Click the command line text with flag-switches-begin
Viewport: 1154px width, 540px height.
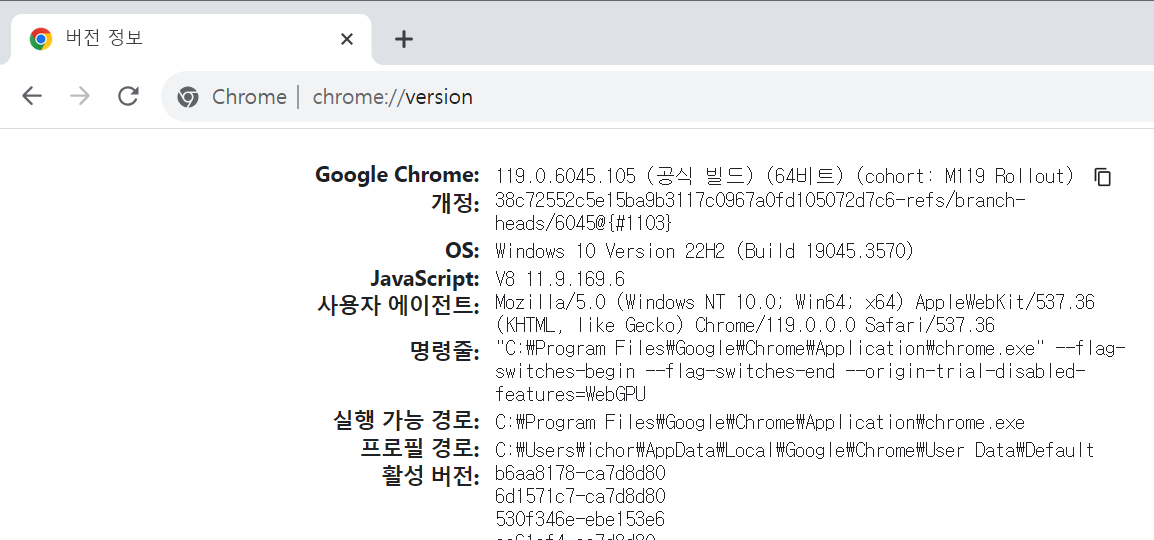[810, 371]
